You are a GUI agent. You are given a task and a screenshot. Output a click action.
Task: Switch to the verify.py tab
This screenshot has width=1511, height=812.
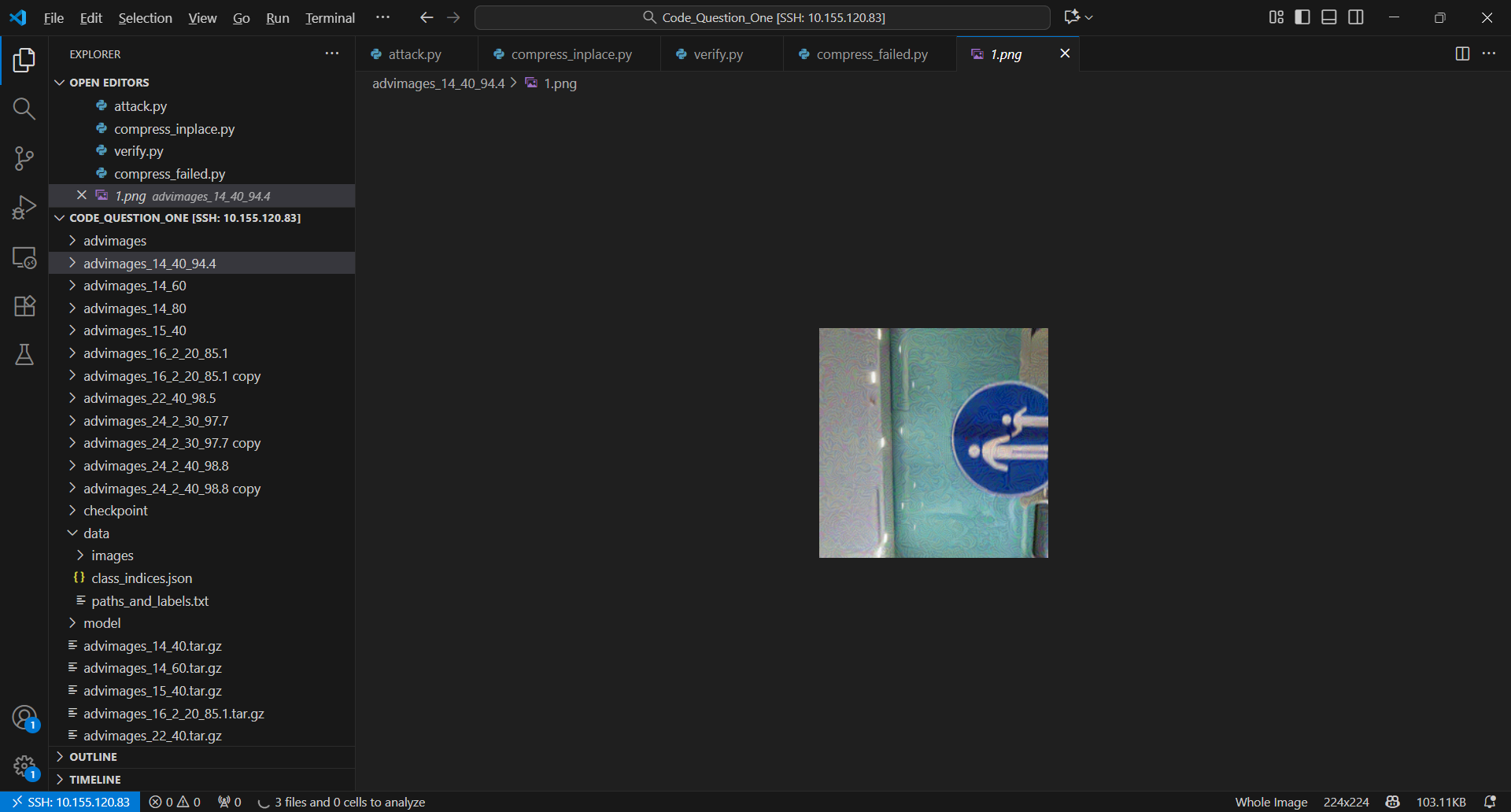(718, 54)
